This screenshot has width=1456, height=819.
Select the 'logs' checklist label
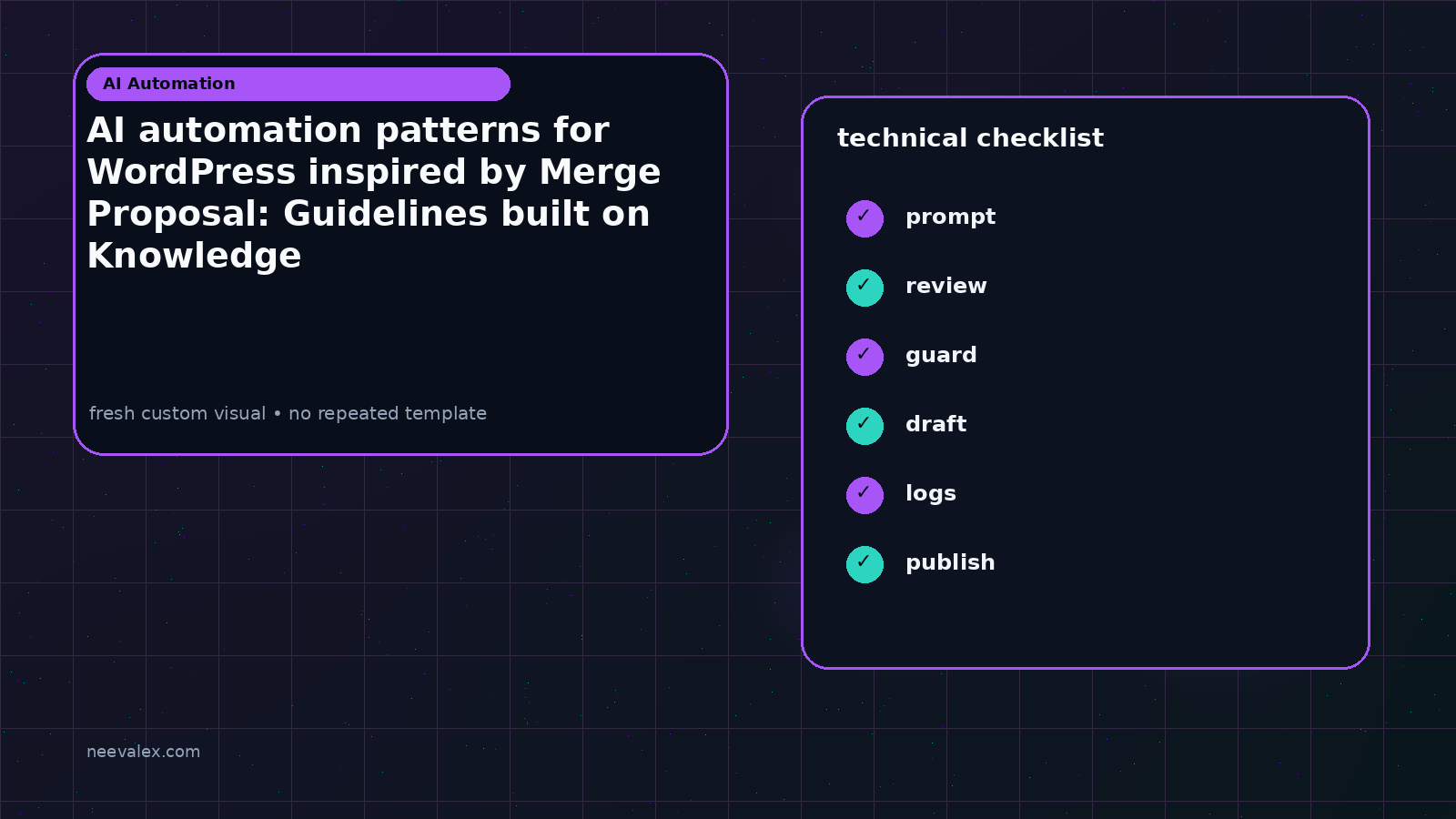tap(930, 494)
